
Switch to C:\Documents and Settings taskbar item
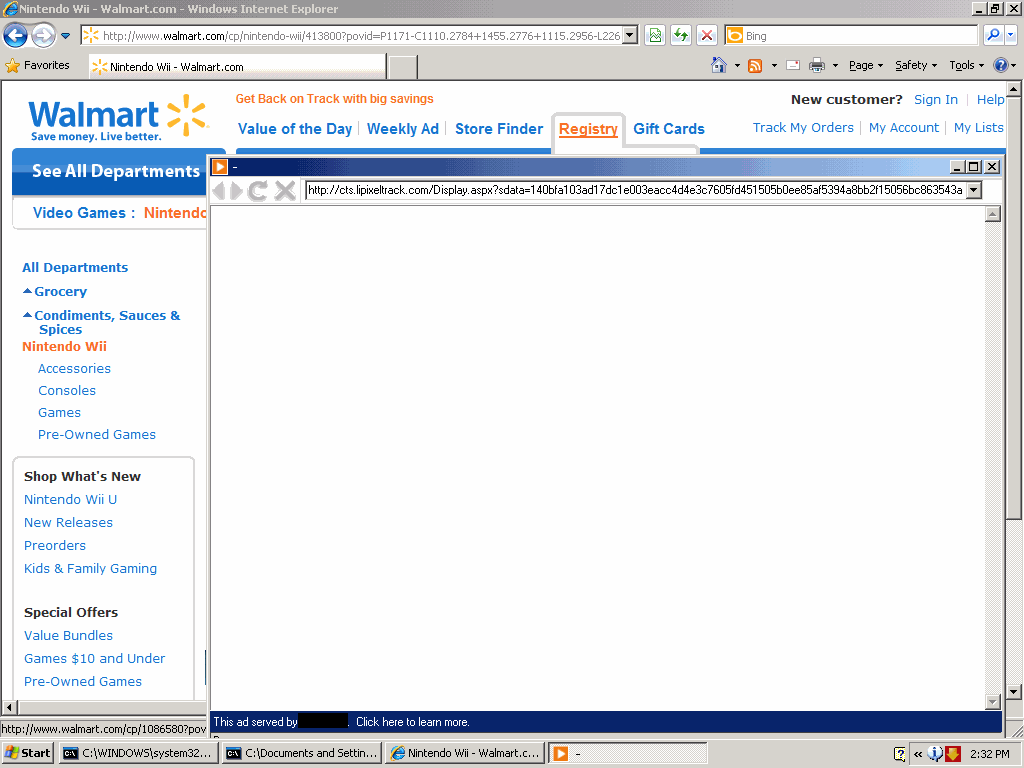click(302, 753)
